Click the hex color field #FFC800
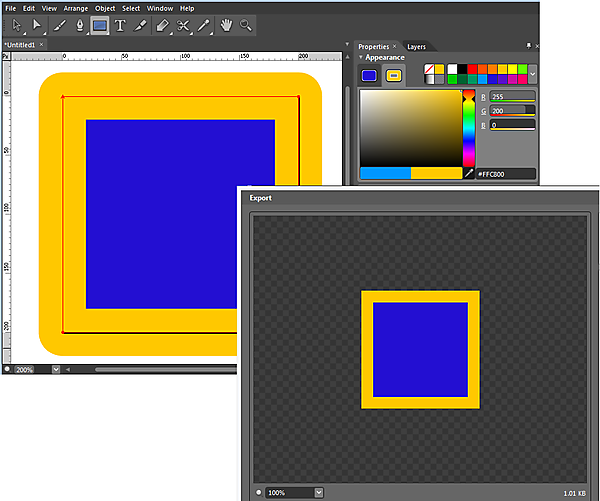The height and width of the screenshot is (501, 600). [505, 174]
